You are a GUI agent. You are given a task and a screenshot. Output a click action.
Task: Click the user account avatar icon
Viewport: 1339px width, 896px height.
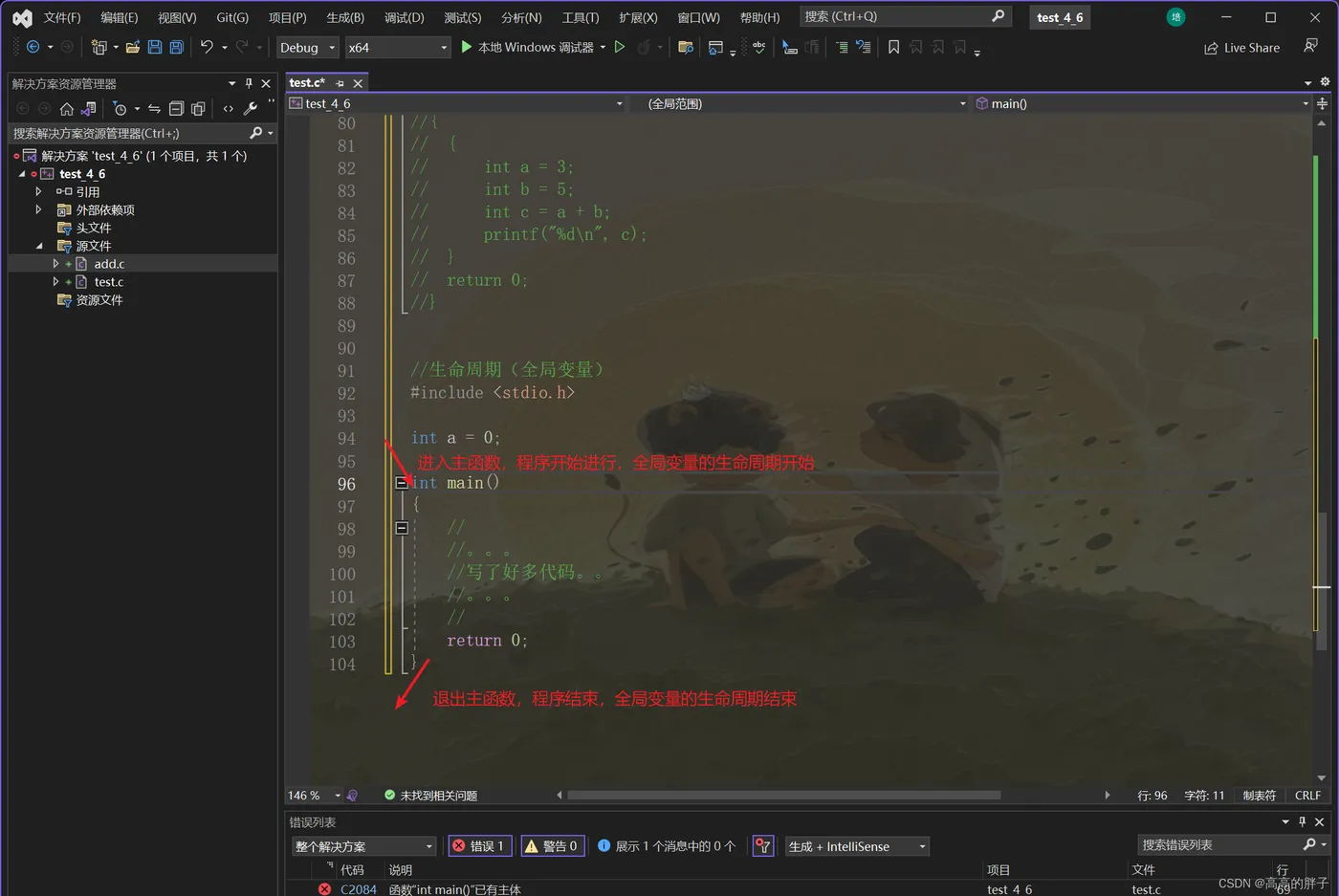1176,17
